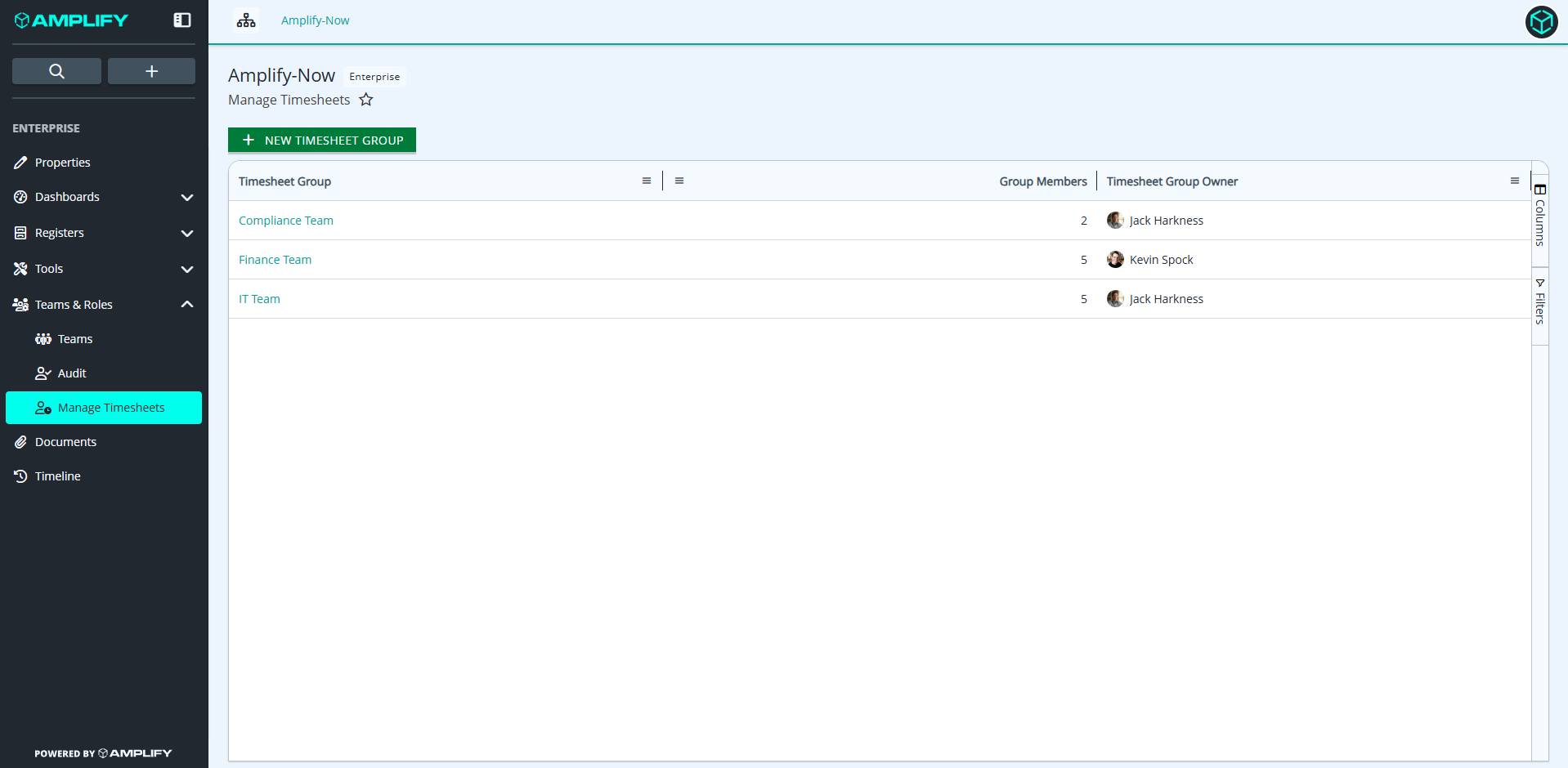
Task: Click Kevin Spock avatar in Finance Team row
Action: [x=1115, y=260]
